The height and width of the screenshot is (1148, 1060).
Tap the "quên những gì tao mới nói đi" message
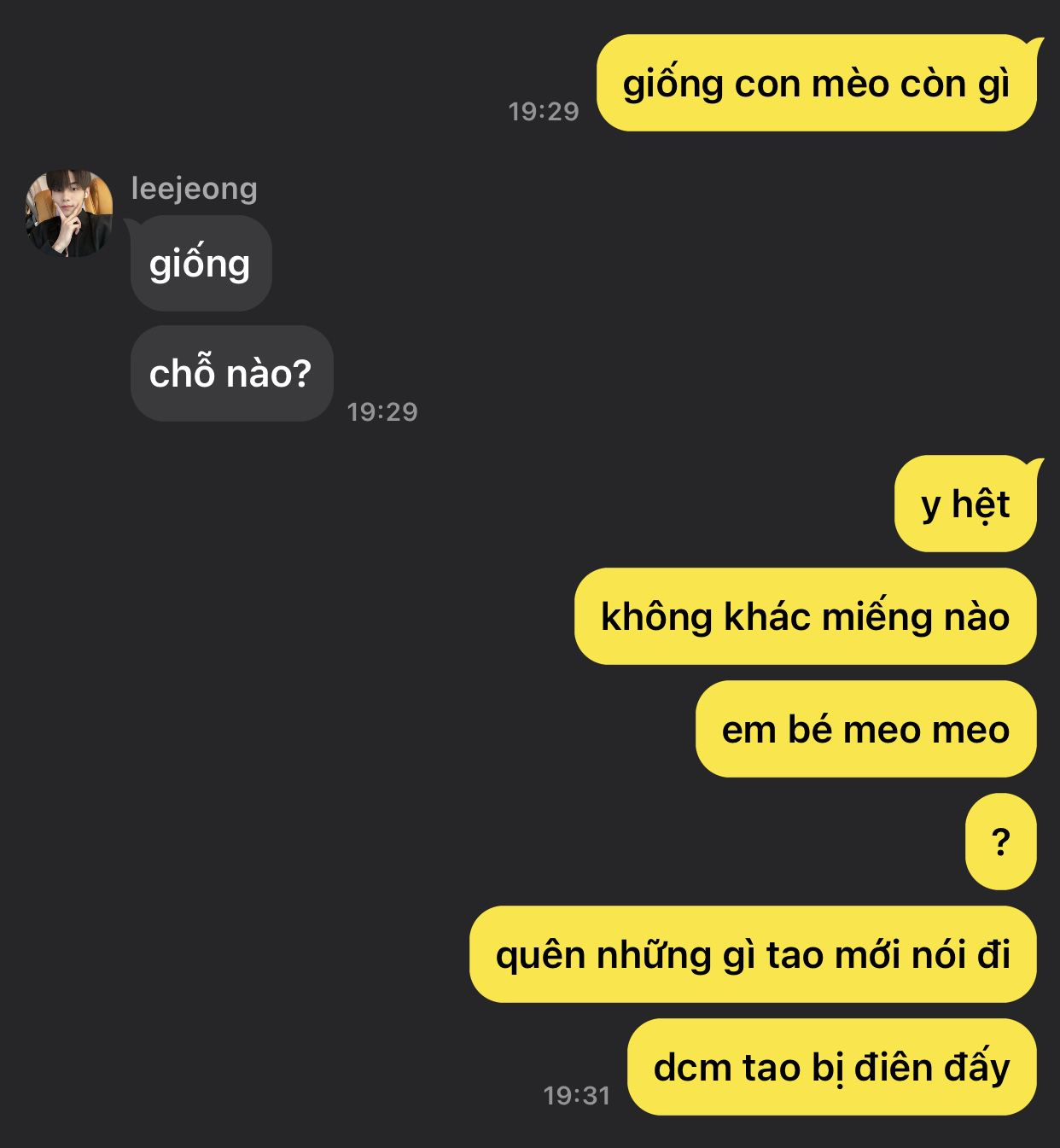click(753, 954)
